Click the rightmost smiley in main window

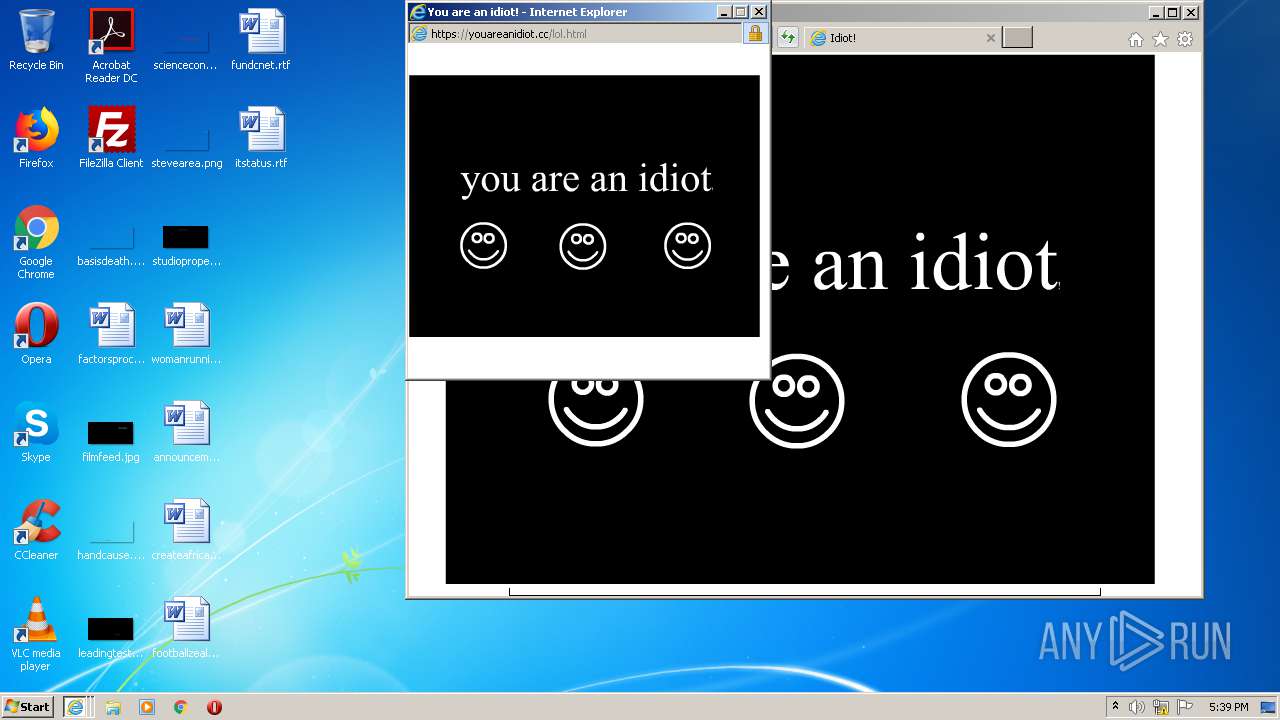pos(1009,399)
